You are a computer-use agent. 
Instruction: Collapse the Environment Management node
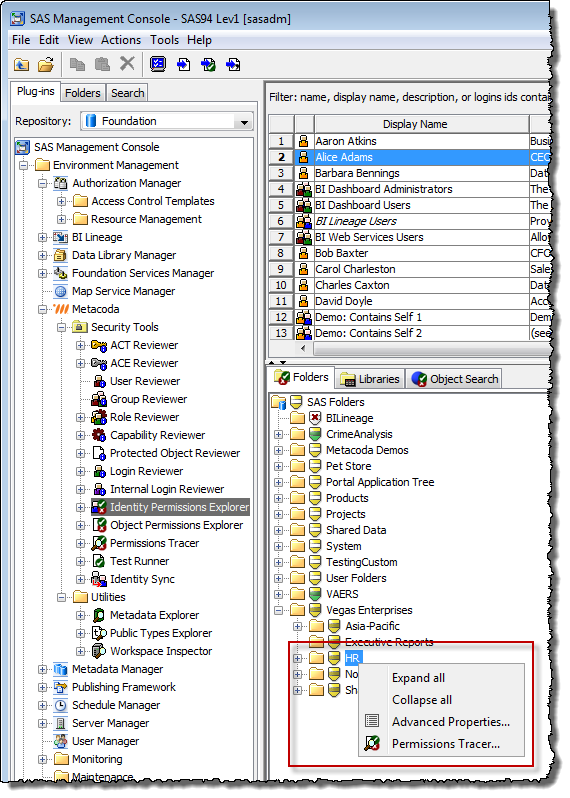[x=23, y=165]
